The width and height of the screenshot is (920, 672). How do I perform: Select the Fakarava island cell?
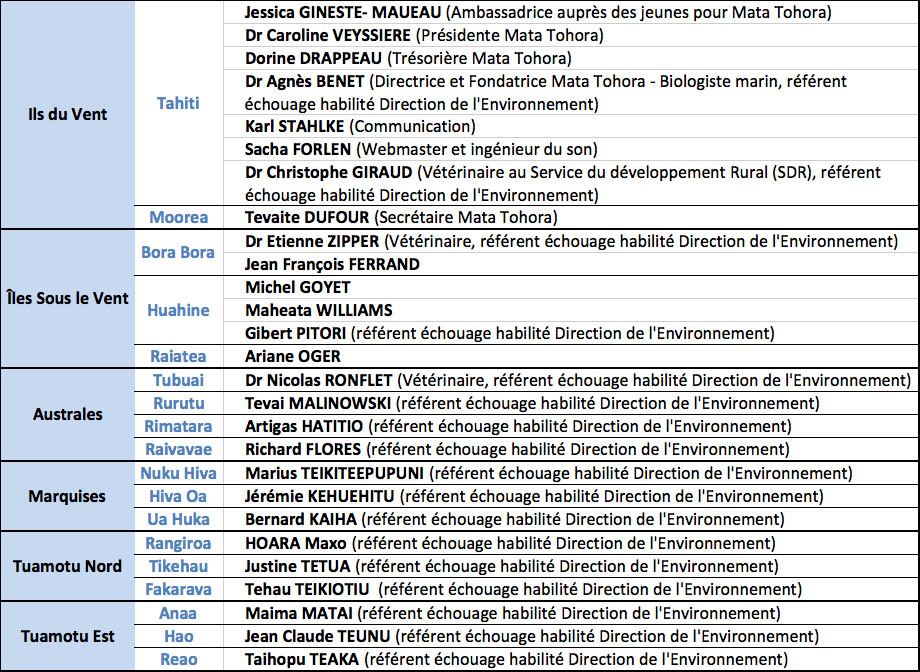[x=178, y=589]
